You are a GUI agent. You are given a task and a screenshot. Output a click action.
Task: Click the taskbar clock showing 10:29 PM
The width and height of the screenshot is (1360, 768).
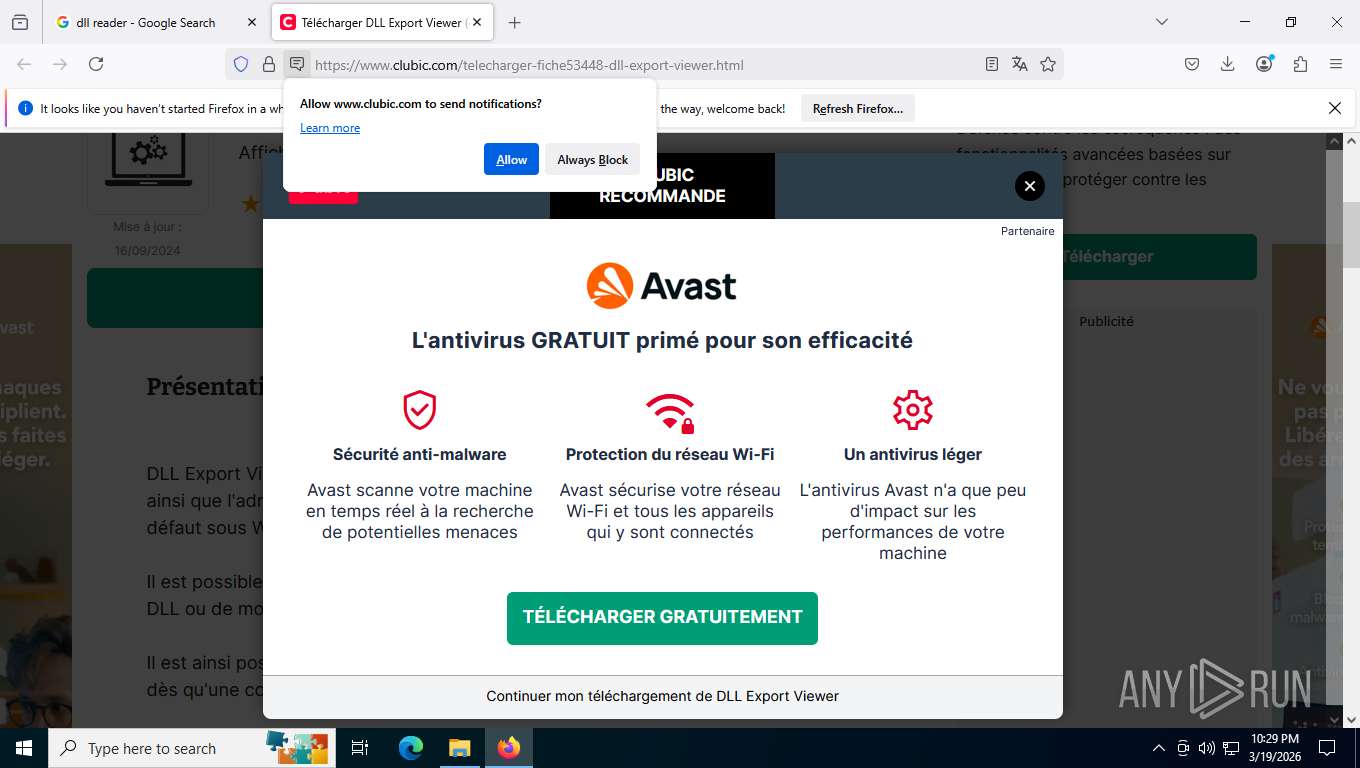click(1275, 748)
